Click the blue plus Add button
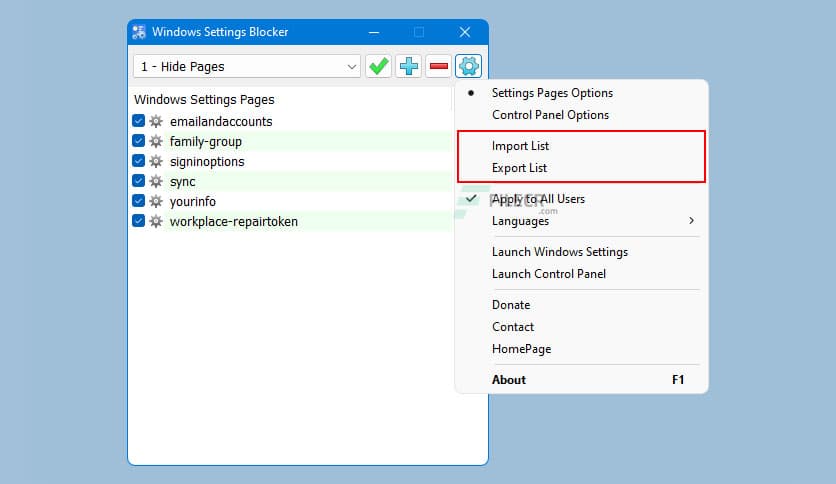Viewport: 836px width, 484px height. pos(408,66)
